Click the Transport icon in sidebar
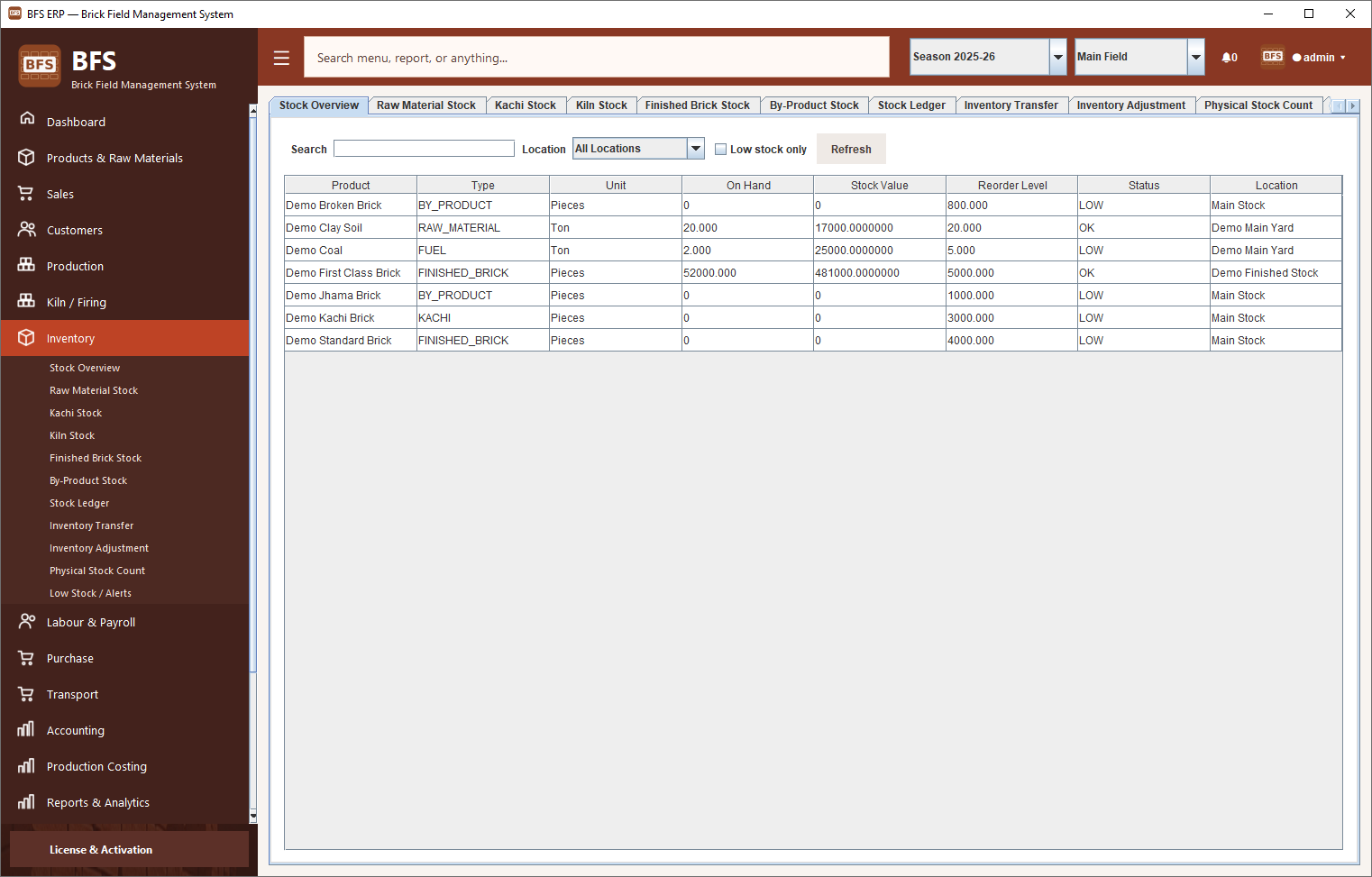The height and width of the screenshot is (877, 1372). (x=27, y=694)
